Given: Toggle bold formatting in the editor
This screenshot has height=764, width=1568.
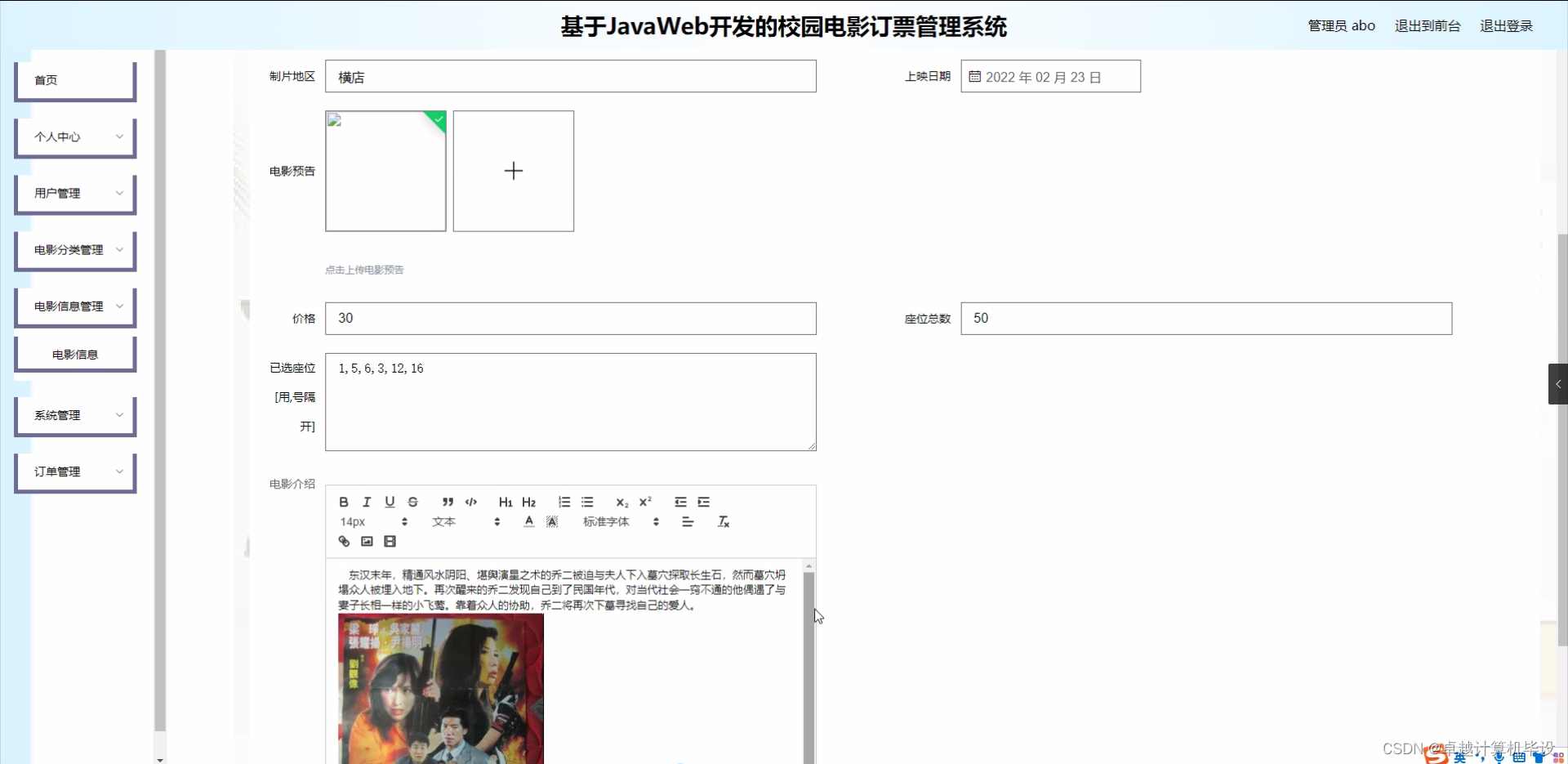Looking at the screenshot, I should coord(344,502).
